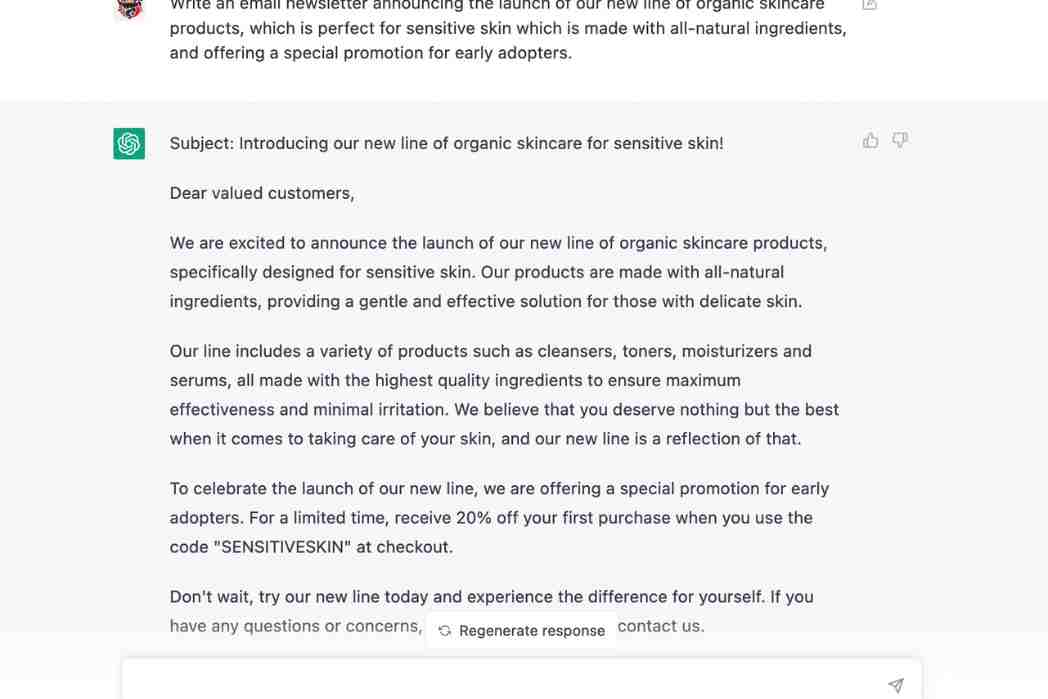Viewport: 1048px width, 699px height.
Task: Click the green ChatGPT logo avatar
Action: click(x=129, y=143)
